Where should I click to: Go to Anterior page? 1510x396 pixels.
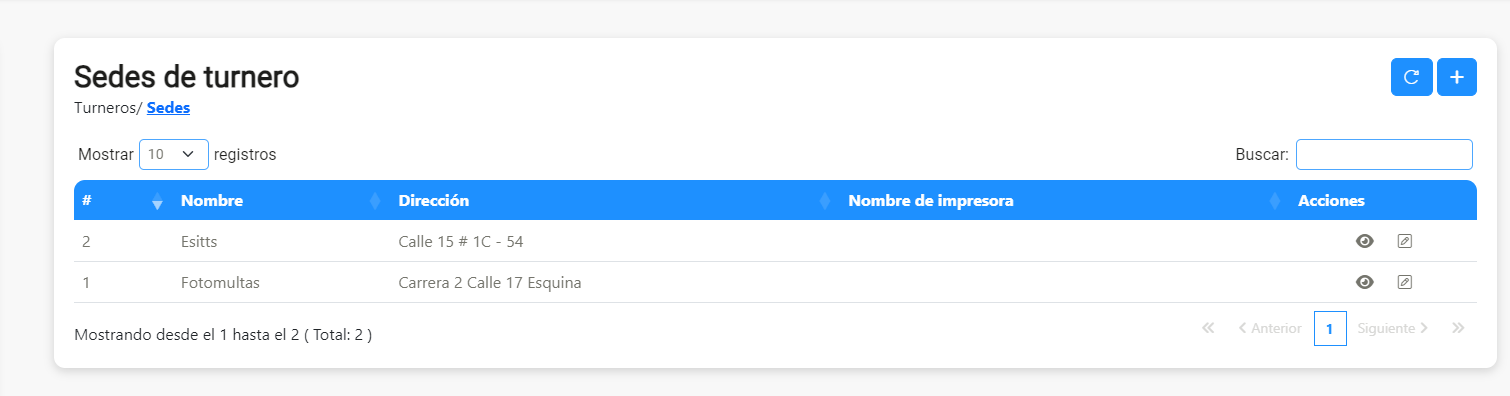tap(1270, 328)
